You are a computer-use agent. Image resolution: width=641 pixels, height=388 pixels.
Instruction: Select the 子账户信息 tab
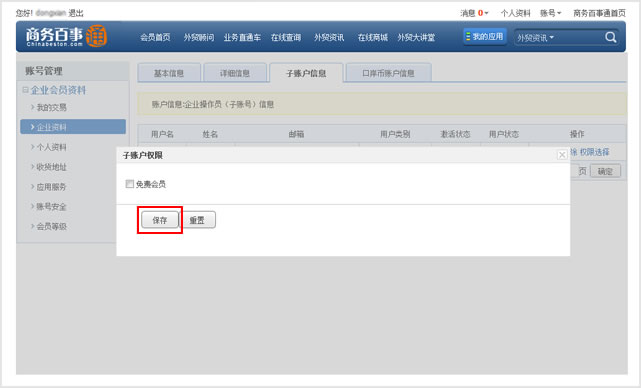(x=306, y=73)
